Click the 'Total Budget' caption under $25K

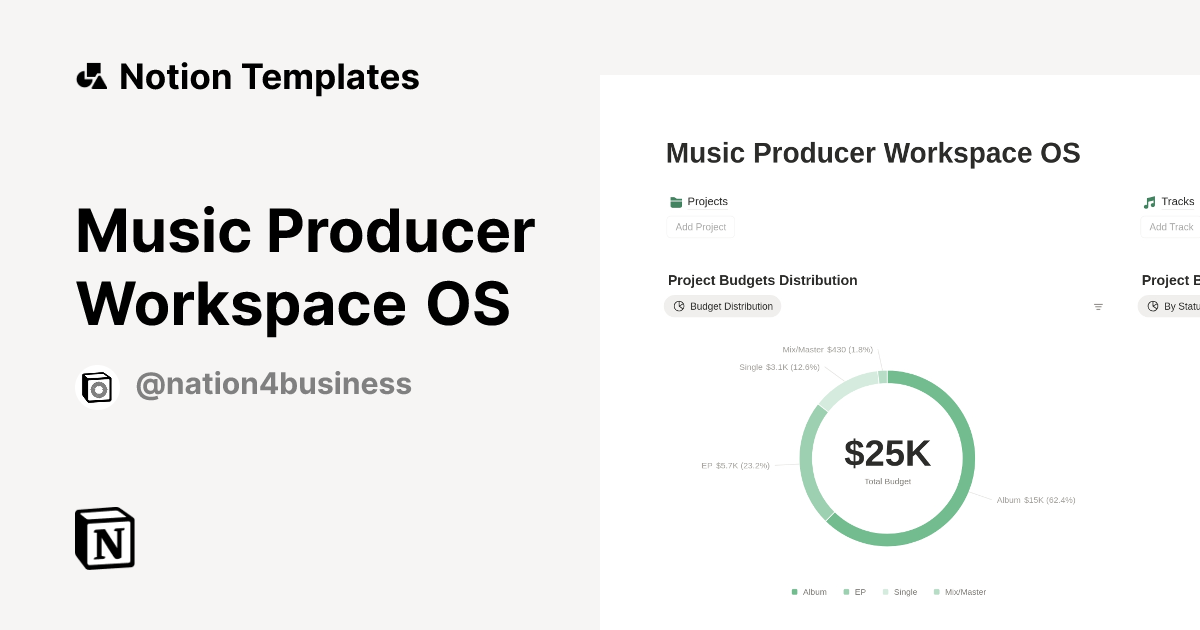(x=888, y=482)
